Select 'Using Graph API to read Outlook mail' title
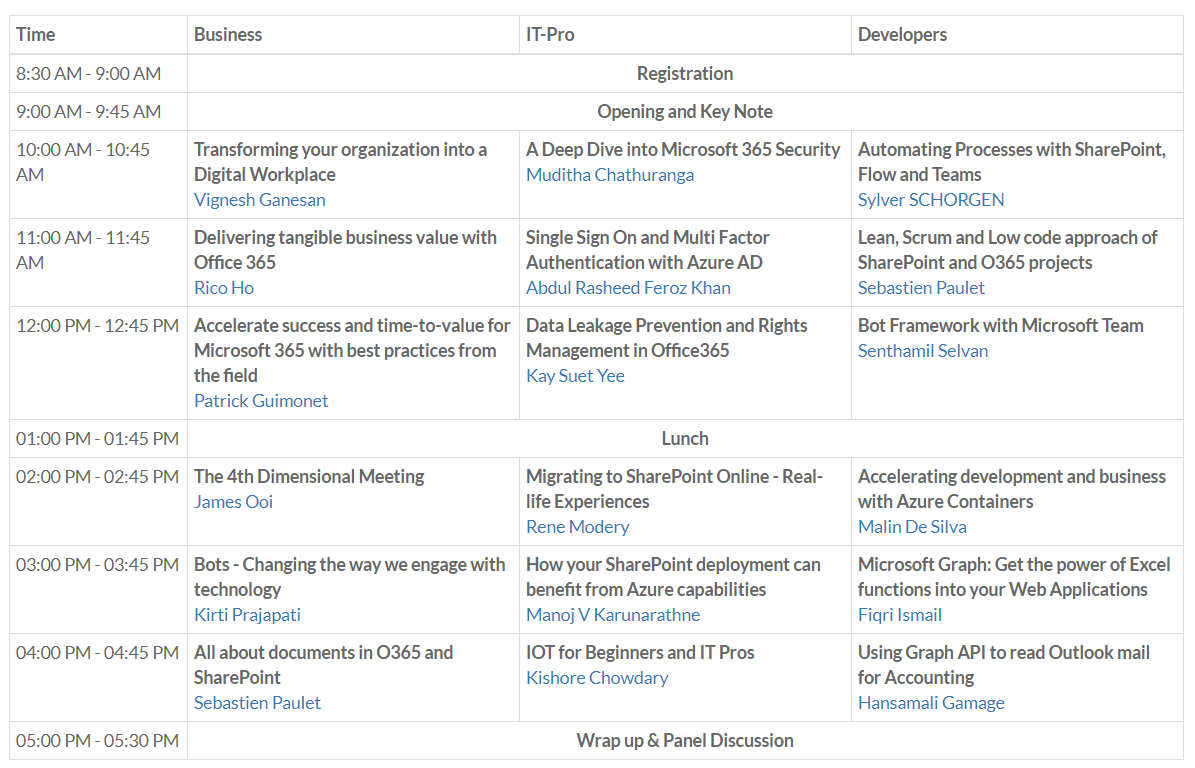Viewport: 1195px width, 768px height. [1004, 665]
